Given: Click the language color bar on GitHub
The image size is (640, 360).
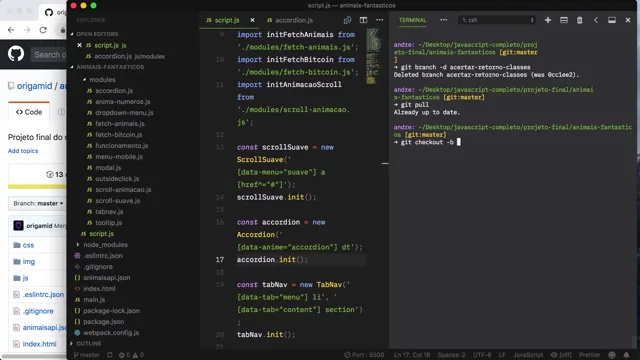Looking at the screenshot, I should click(37, 187).
